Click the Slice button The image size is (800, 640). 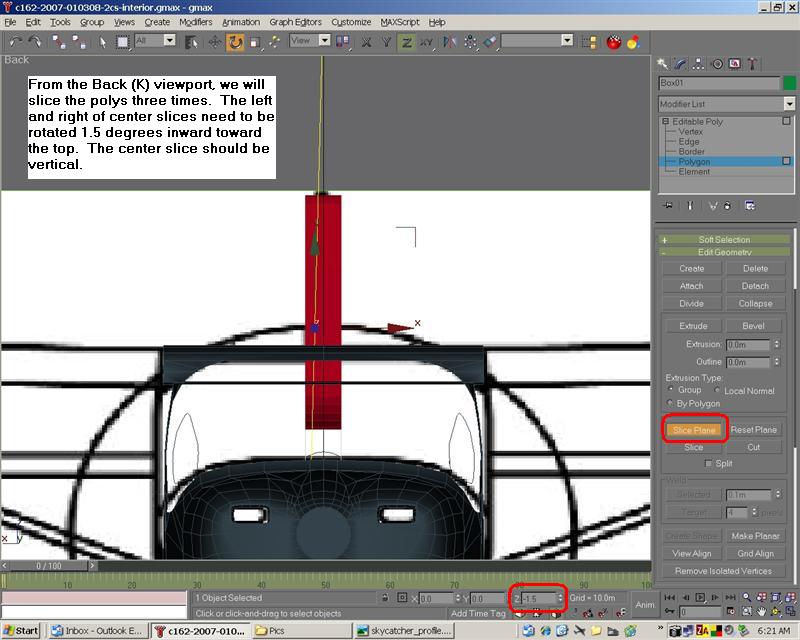point(693,447)
